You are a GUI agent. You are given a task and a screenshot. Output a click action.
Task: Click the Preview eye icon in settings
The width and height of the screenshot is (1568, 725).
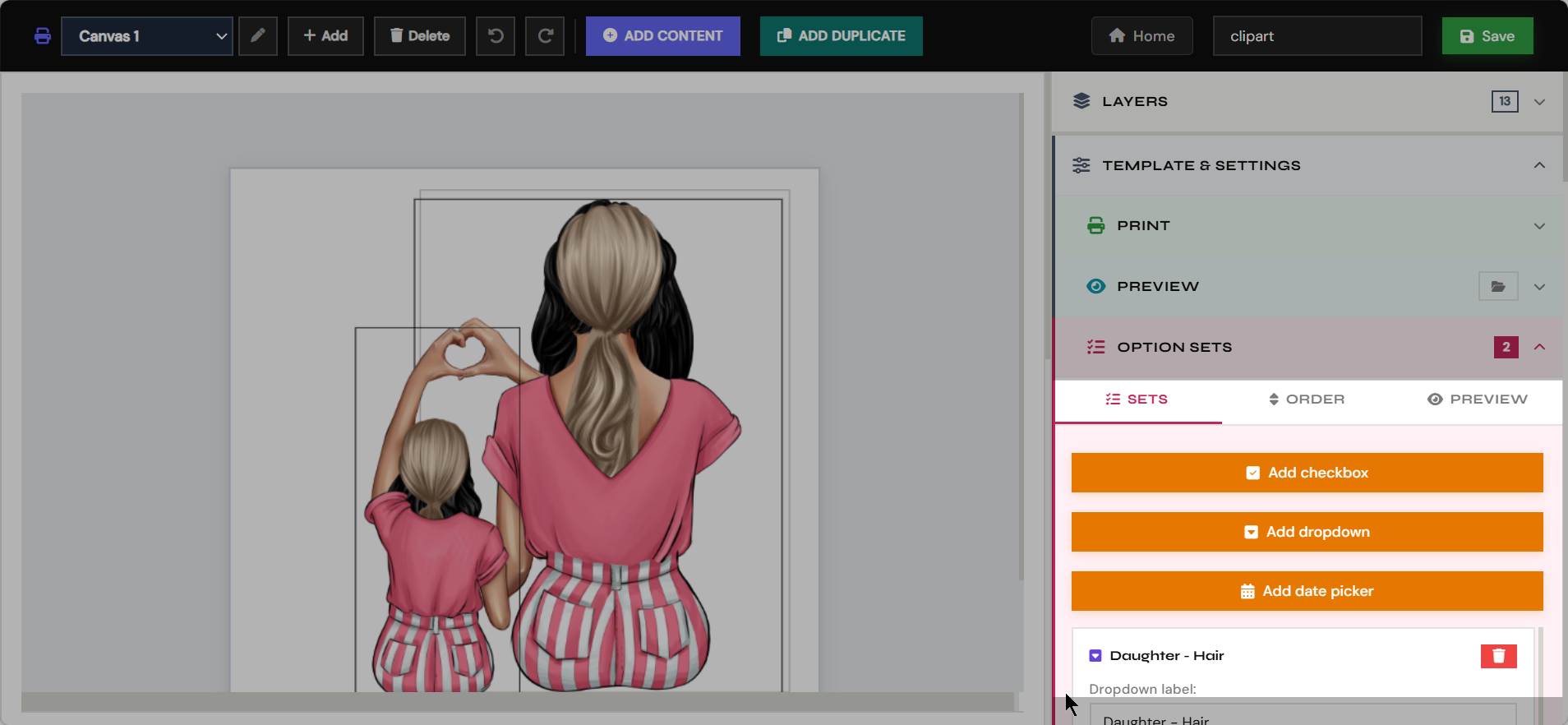(x=1096, y=286)
